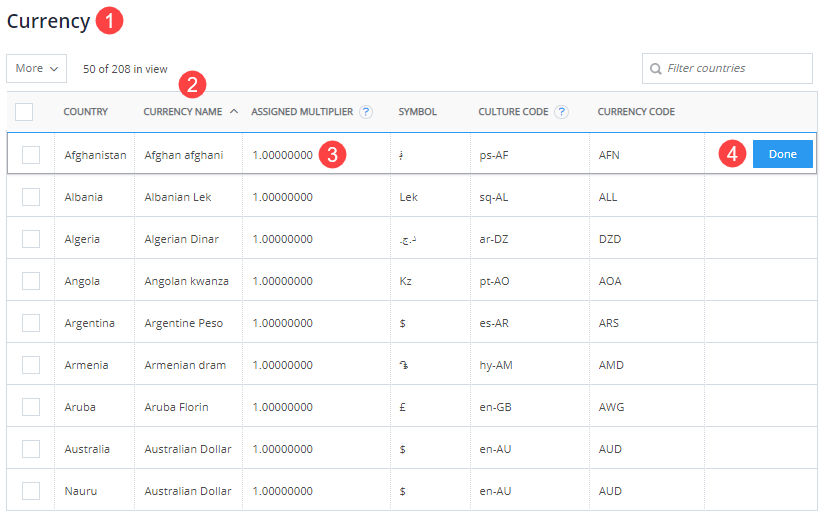
Task: Click the Symbol column header
Action: (417, 112)
